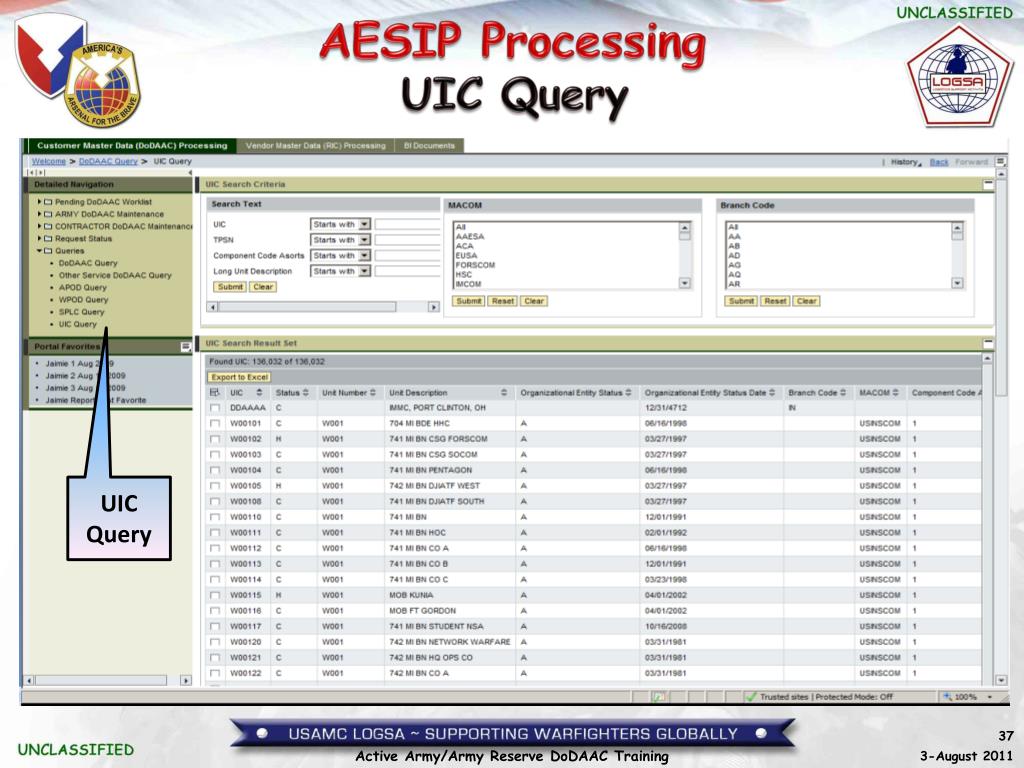Clear the MACOM selection
Viewport: 1024px width, 768px height.
click(534, 301)
